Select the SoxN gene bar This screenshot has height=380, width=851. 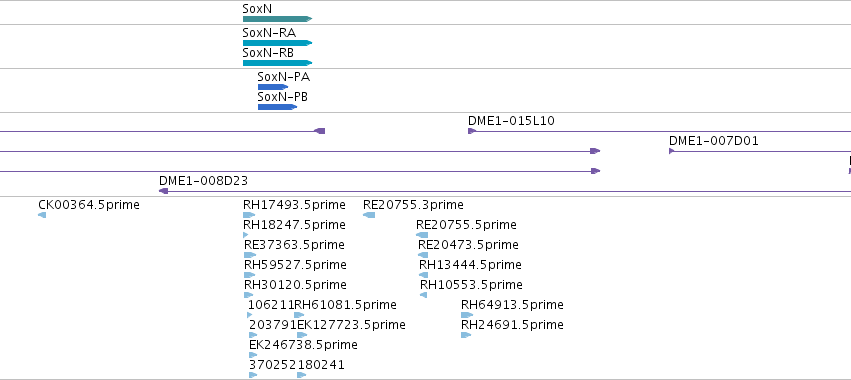pos(277,19)
